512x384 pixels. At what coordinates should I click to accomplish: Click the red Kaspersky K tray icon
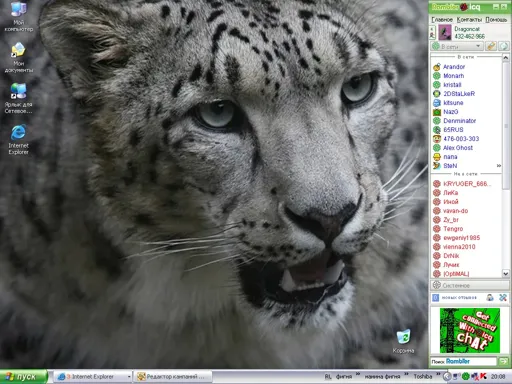(x=483, y=376)
